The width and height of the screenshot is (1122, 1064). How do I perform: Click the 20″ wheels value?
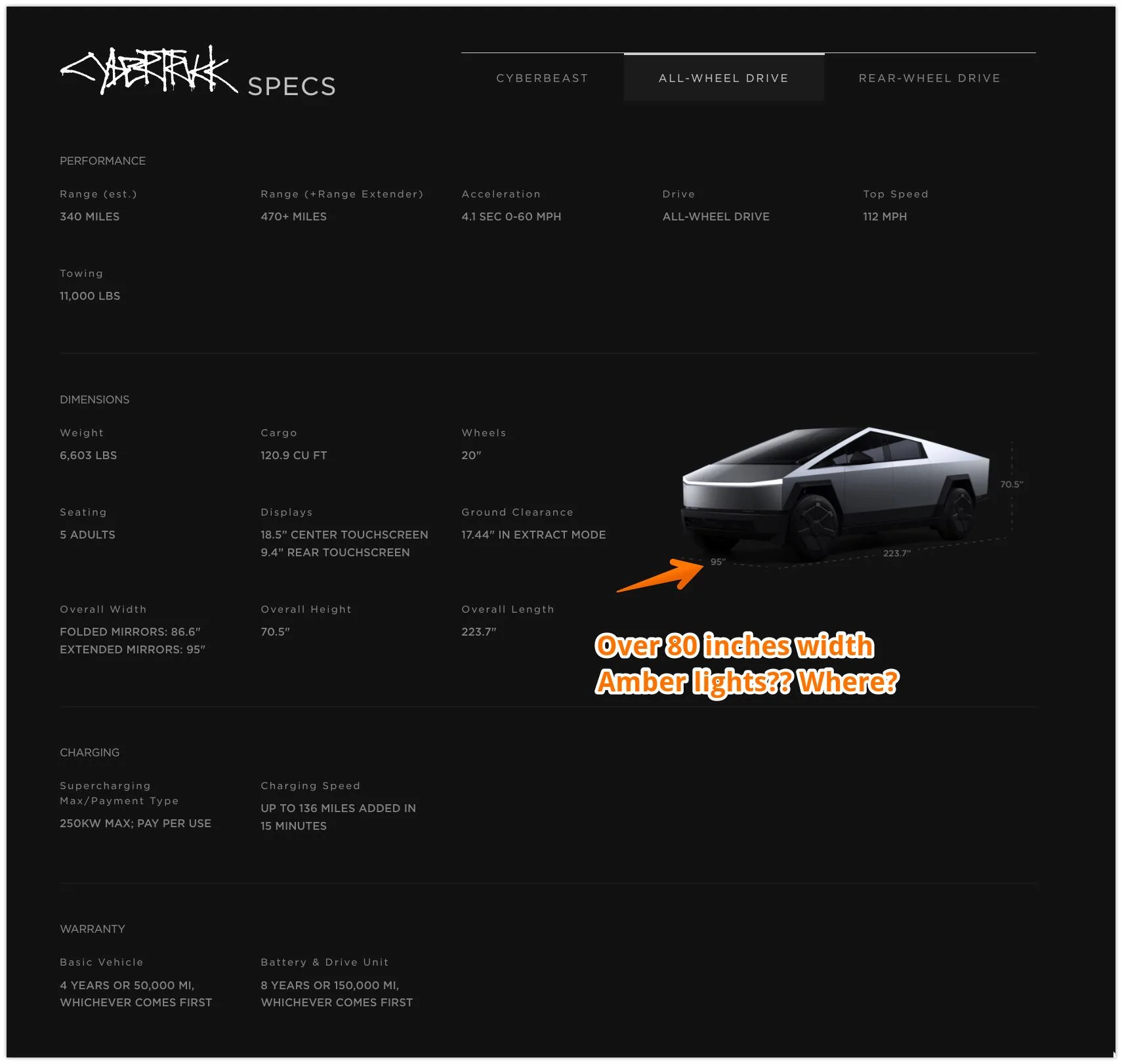(x=471, y=455)
